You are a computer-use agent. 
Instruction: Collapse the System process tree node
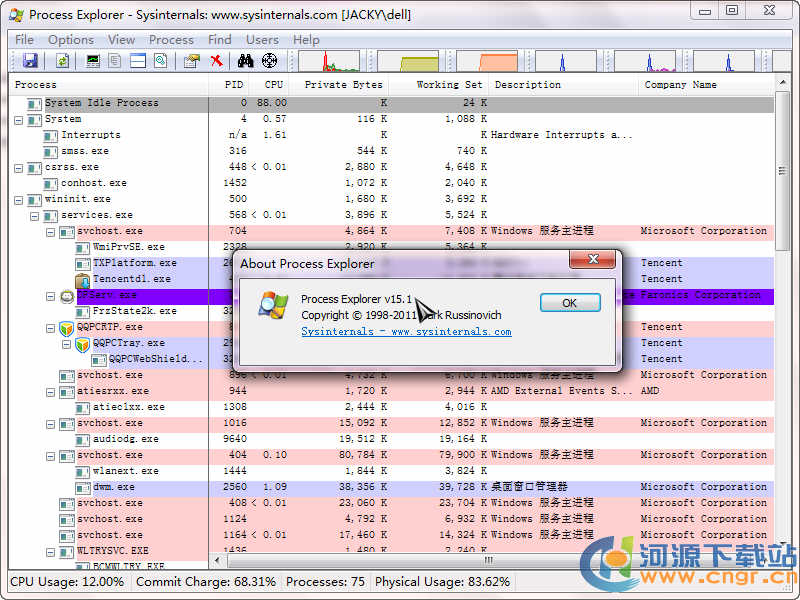pyautogui.click(x=20, y=119)
